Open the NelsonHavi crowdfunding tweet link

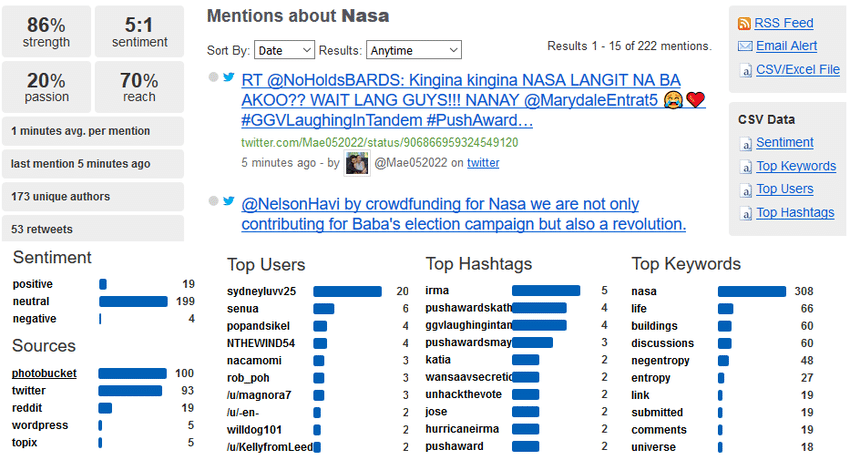coord(463,214)
